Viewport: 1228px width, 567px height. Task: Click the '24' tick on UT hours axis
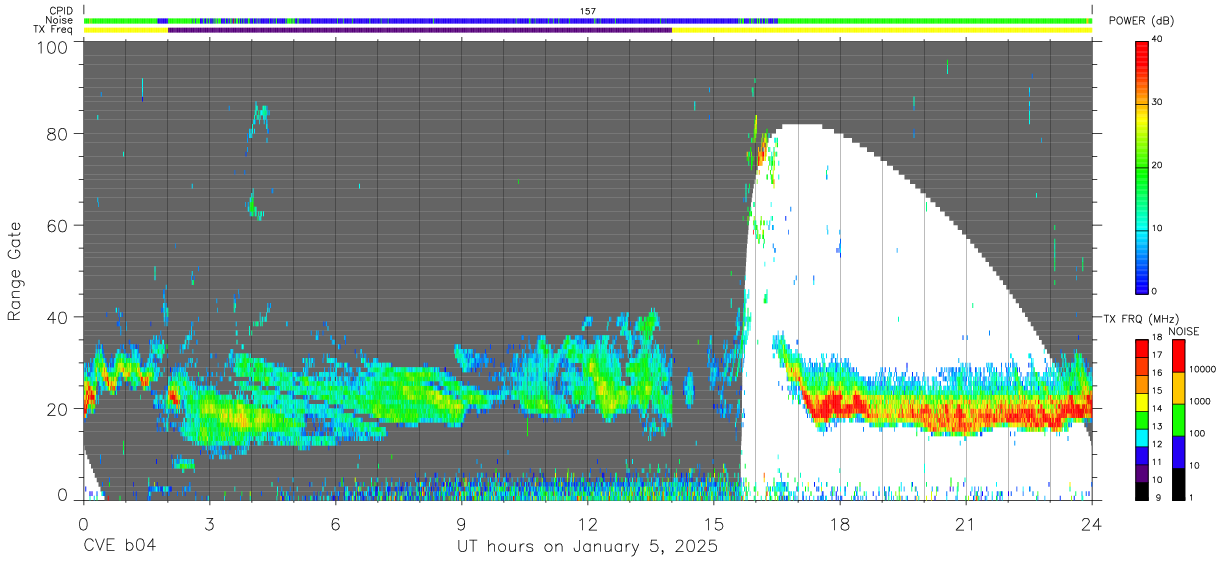(x=1092, y=523)
